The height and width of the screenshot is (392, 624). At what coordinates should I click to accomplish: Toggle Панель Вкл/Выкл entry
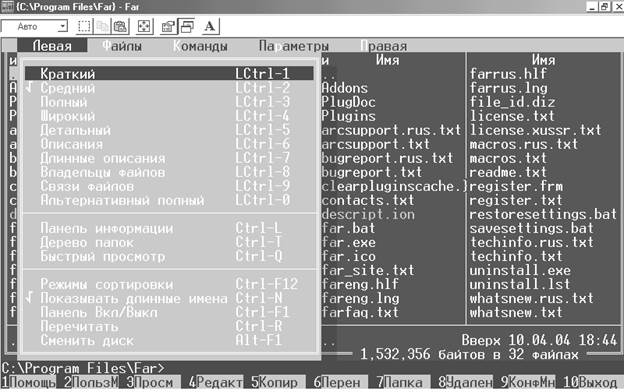pos(169,312)
